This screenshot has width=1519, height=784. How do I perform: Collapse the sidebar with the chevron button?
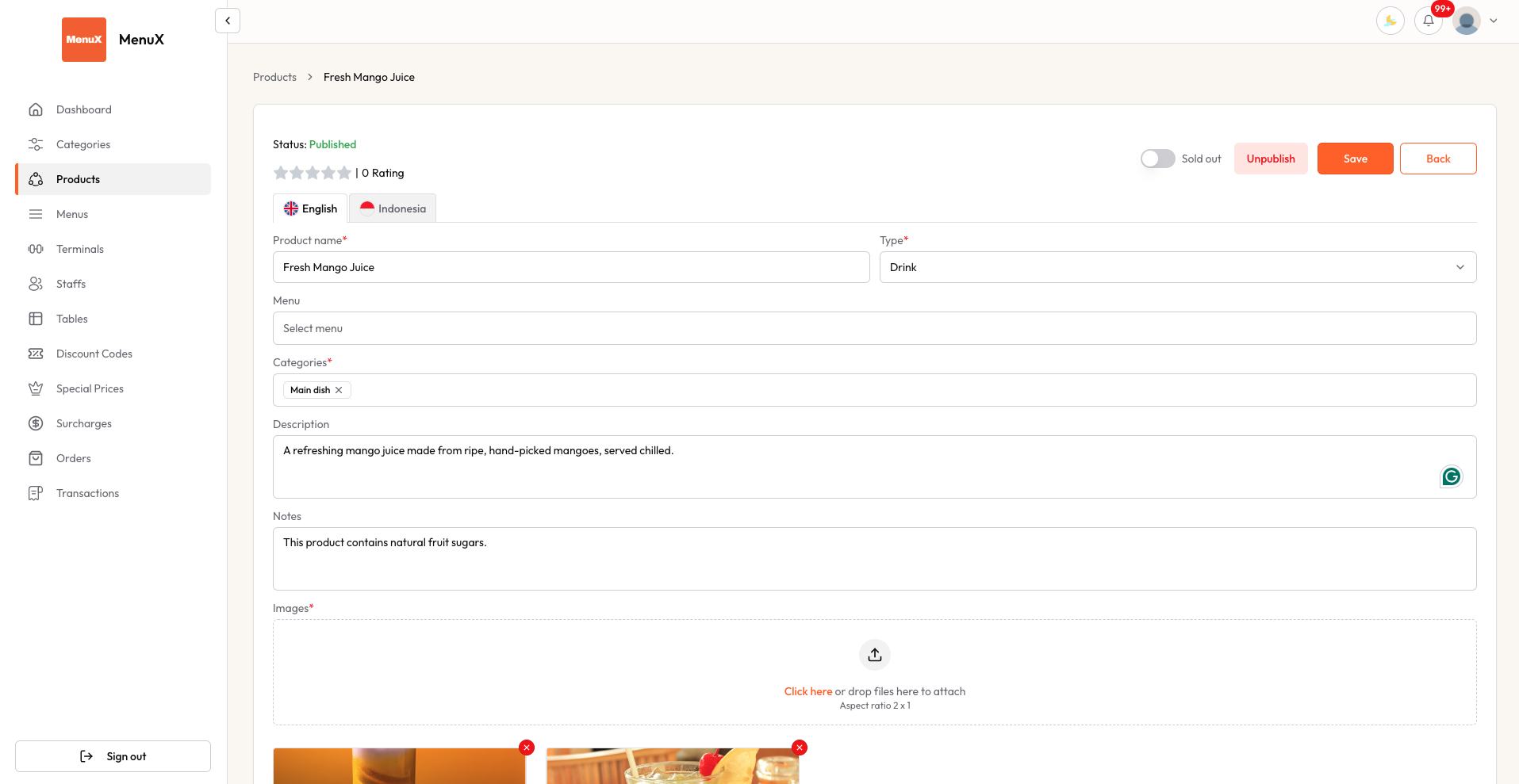pos(228,21)
